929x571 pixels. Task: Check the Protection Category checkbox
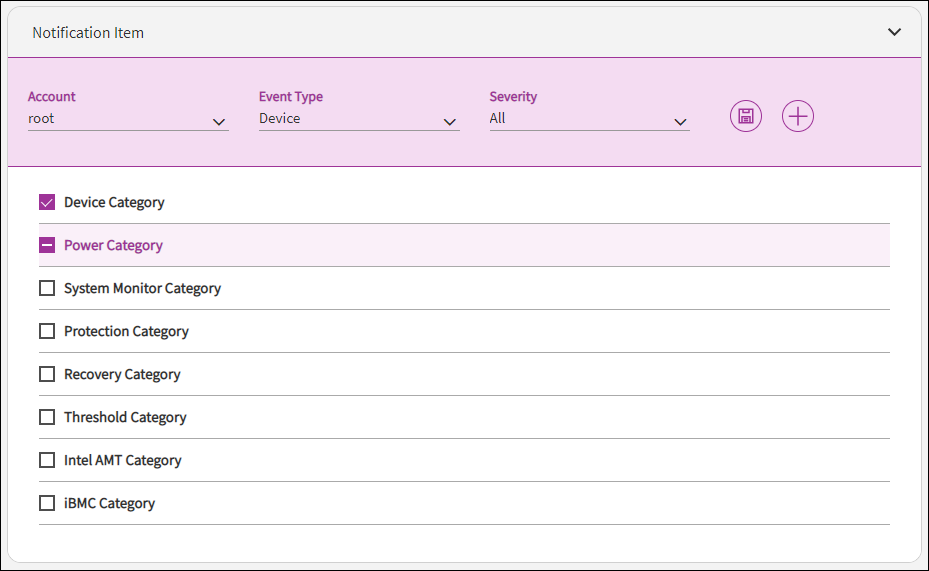coord(47,331)
